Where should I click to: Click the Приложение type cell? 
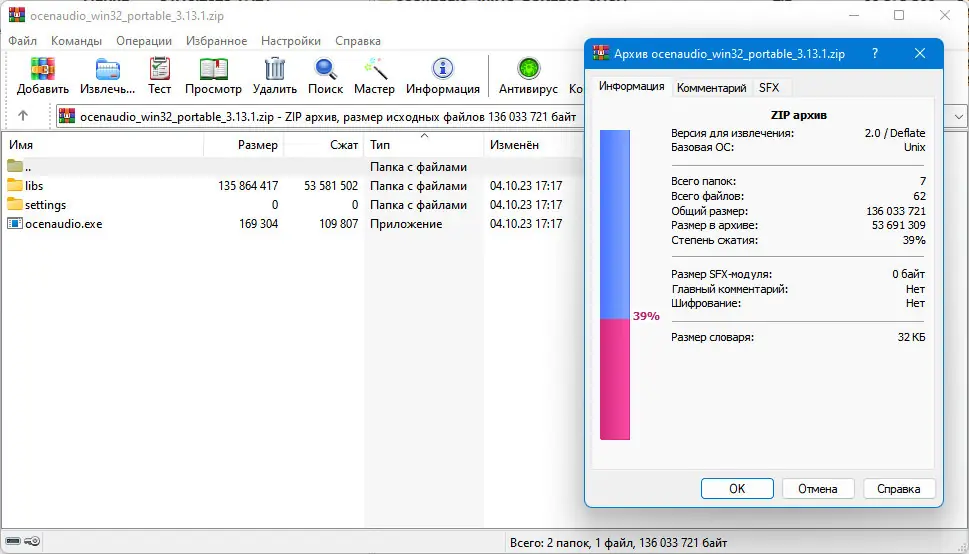(406, 224)
